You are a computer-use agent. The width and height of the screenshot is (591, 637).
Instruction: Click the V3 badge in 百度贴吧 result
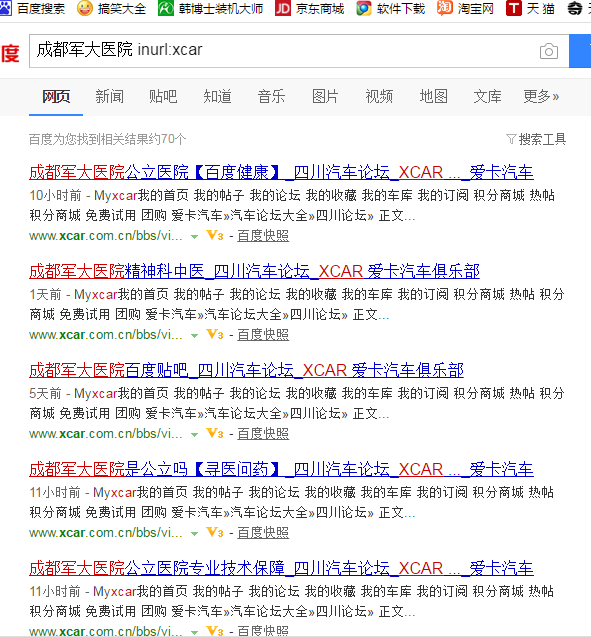click(215, 433)
